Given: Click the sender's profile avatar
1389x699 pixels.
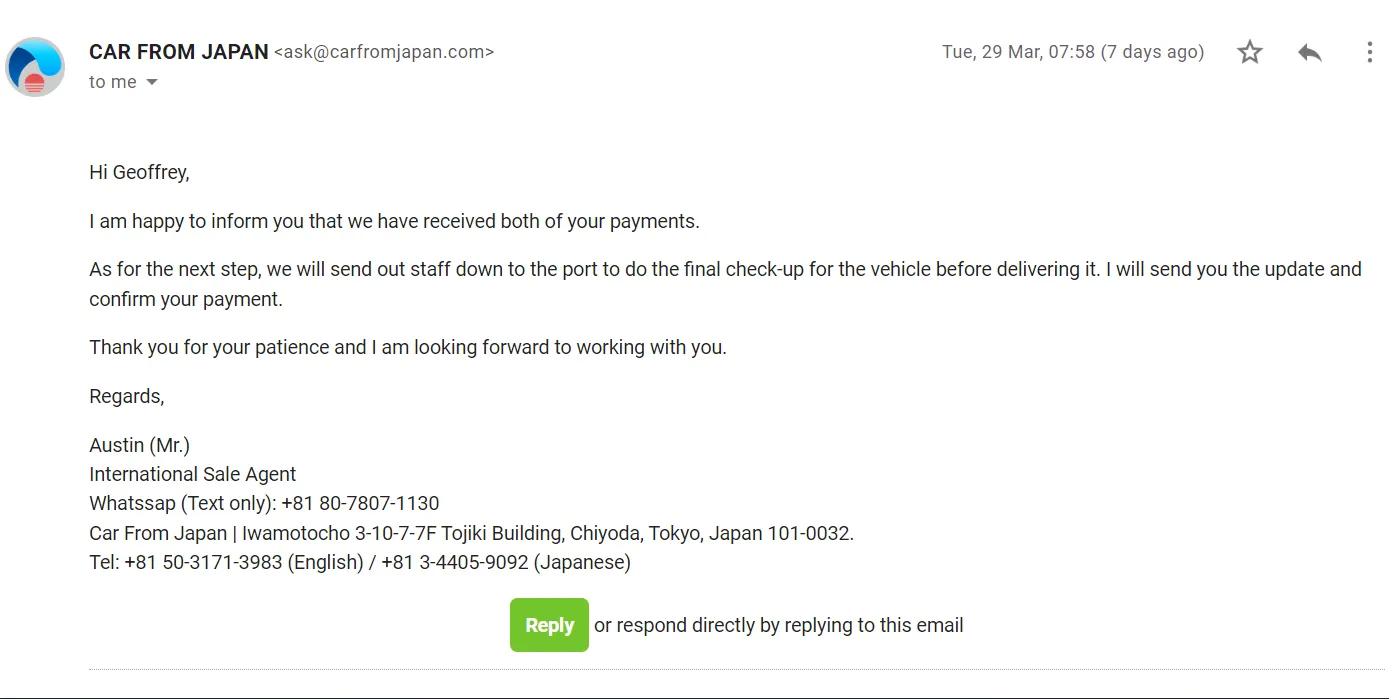Looking at the screenshot, I should [x=35, y=67].
